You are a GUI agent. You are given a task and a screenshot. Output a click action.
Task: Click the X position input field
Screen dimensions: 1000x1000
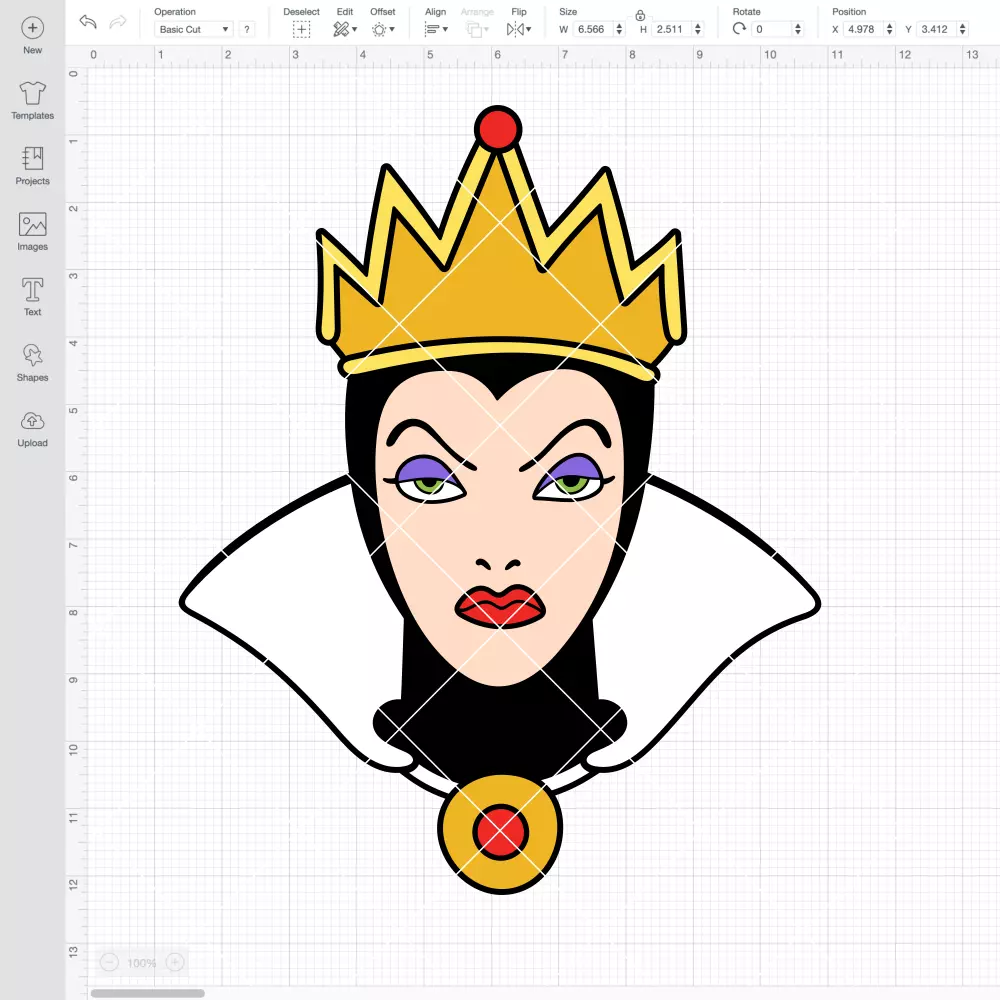coord(864,29)
